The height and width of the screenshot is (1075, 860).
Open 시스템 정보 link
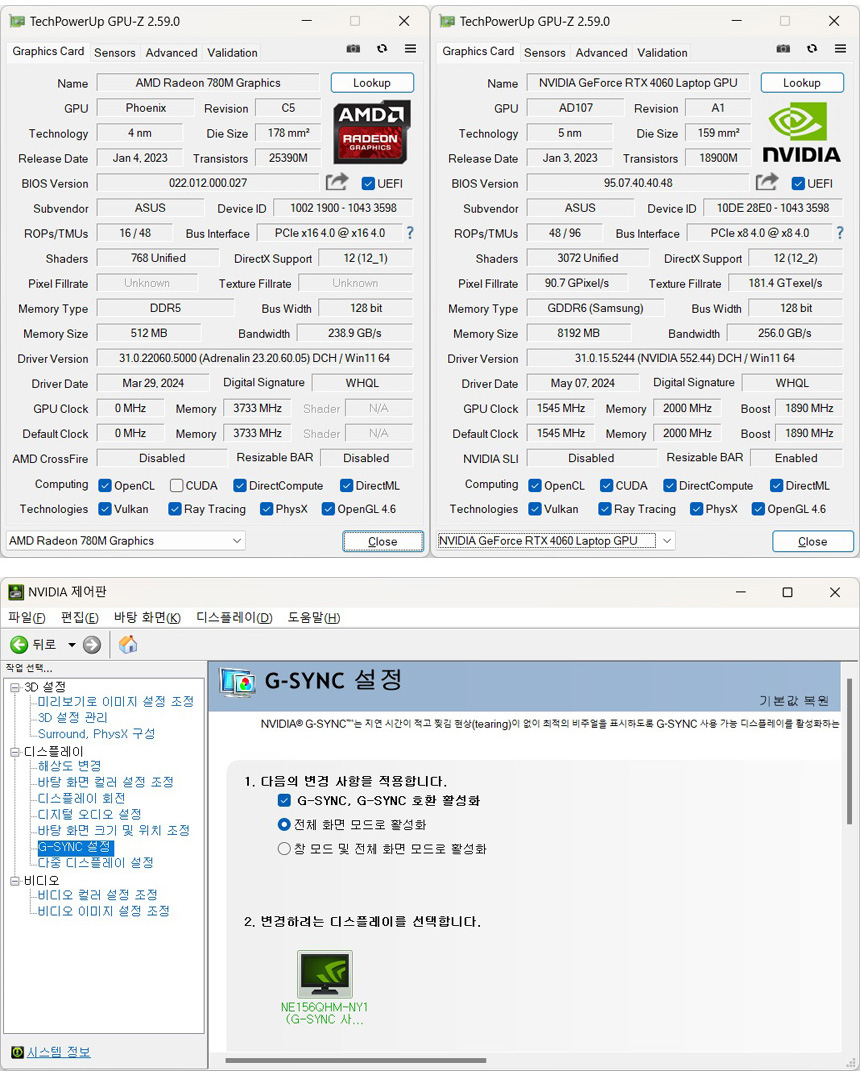[x=58, y=1052]
